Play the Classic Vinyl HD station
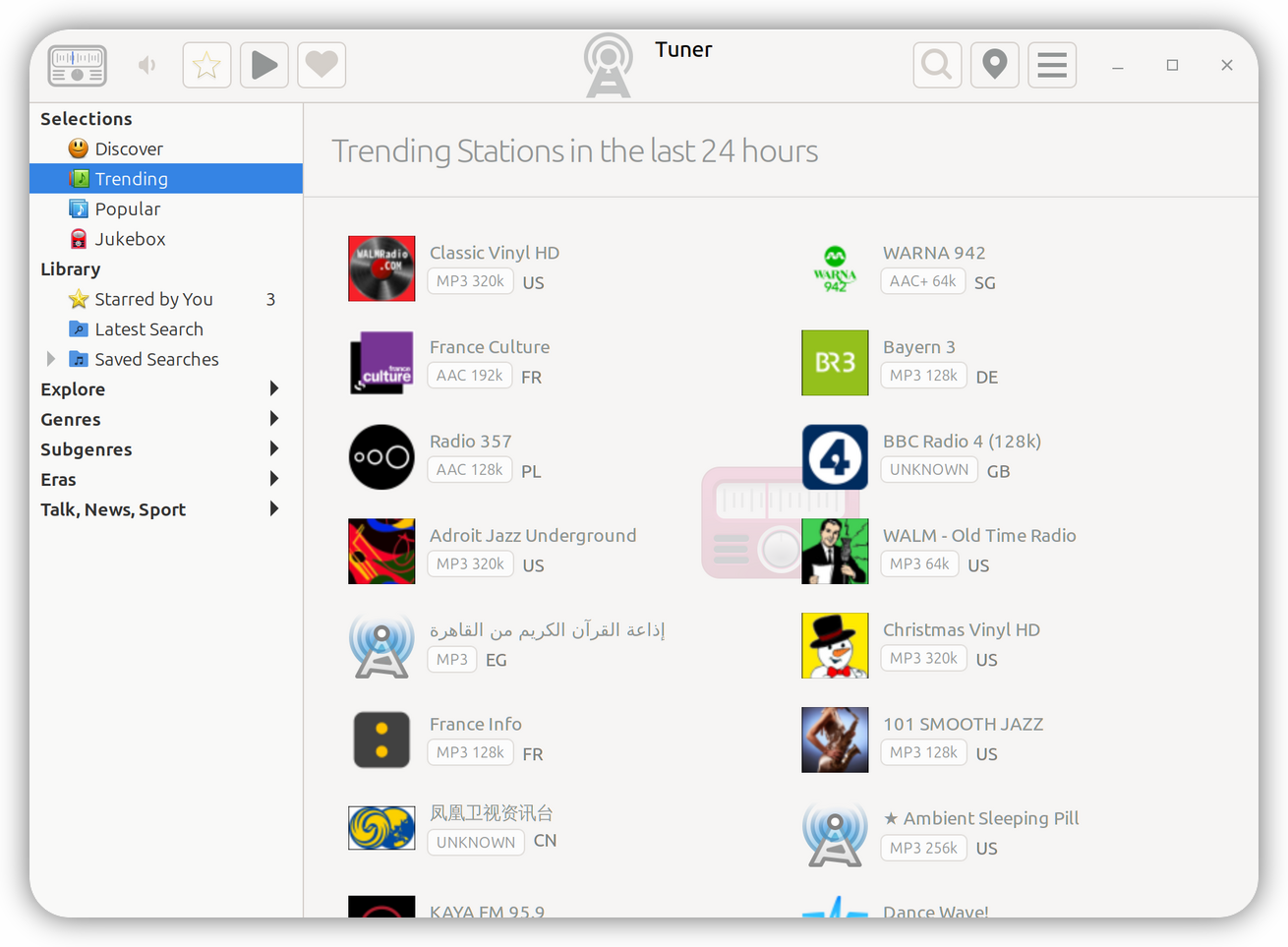 495,253
